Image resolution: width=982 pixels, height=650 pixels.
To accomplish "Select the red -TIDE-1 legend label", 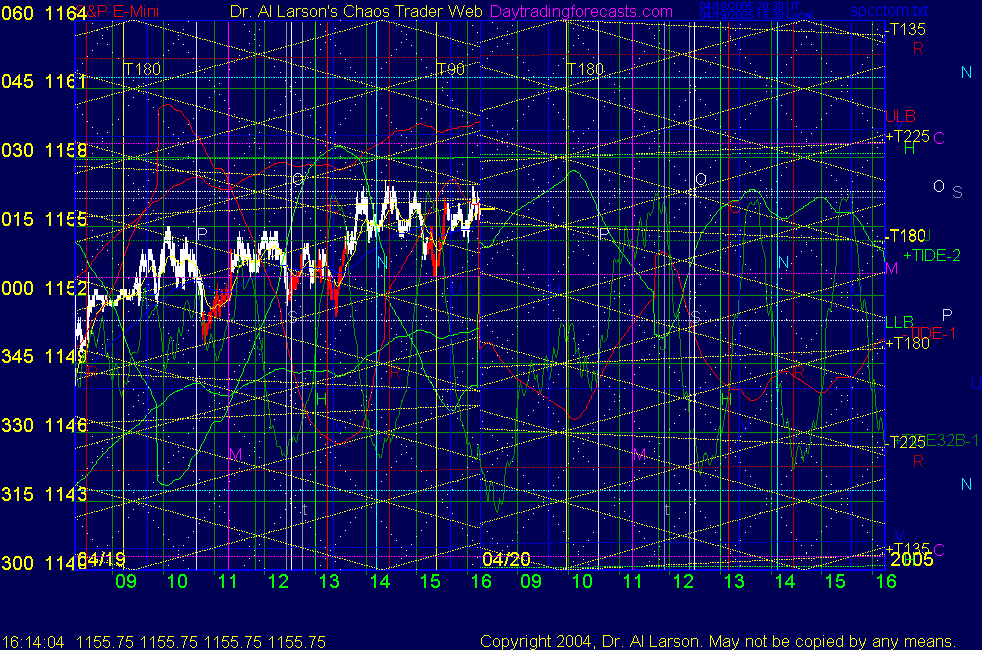I will pyautogui.click(x=931, y=332).
